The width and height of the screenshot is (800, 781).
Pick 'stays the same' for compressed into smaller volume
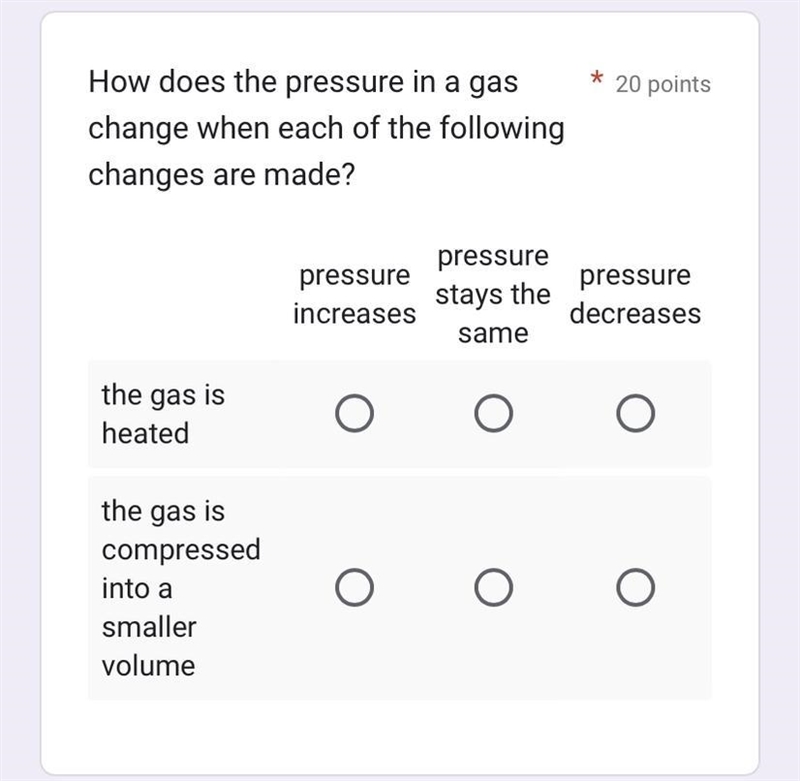point(493,587)
